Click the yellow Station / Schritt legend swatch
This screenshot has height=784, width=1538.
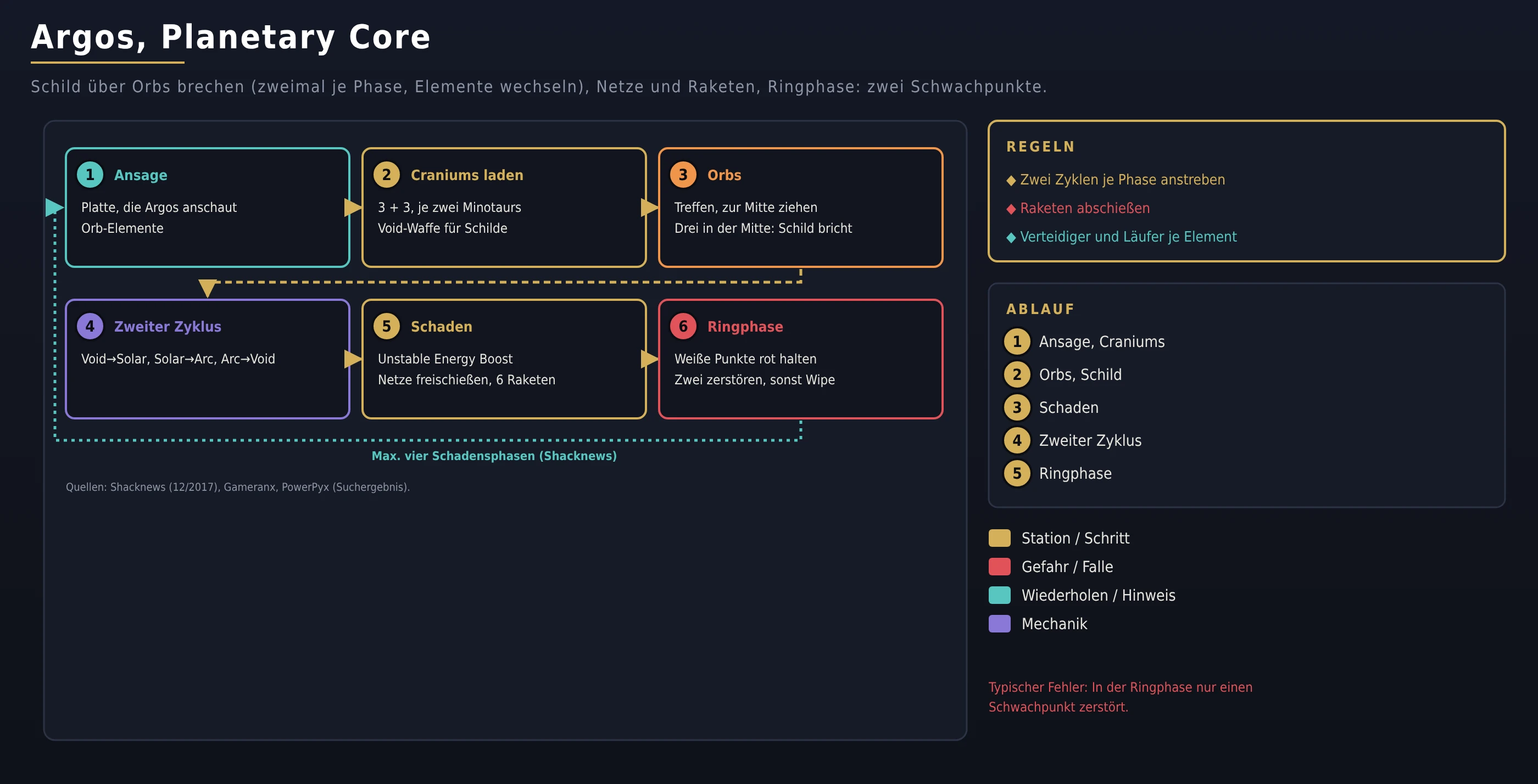pos(1000,538)
